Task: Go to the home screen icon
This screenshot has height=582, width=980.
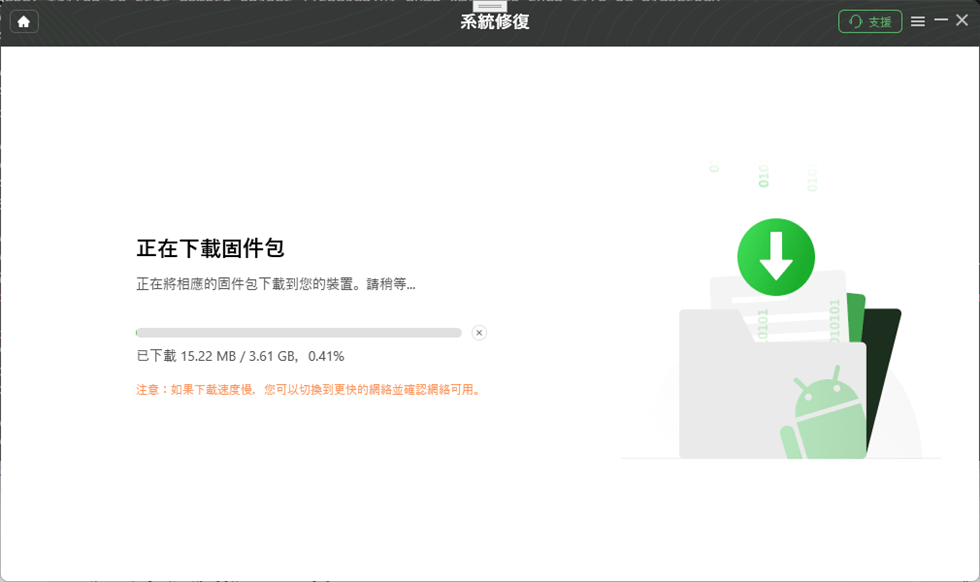Action: pos(24,22)
